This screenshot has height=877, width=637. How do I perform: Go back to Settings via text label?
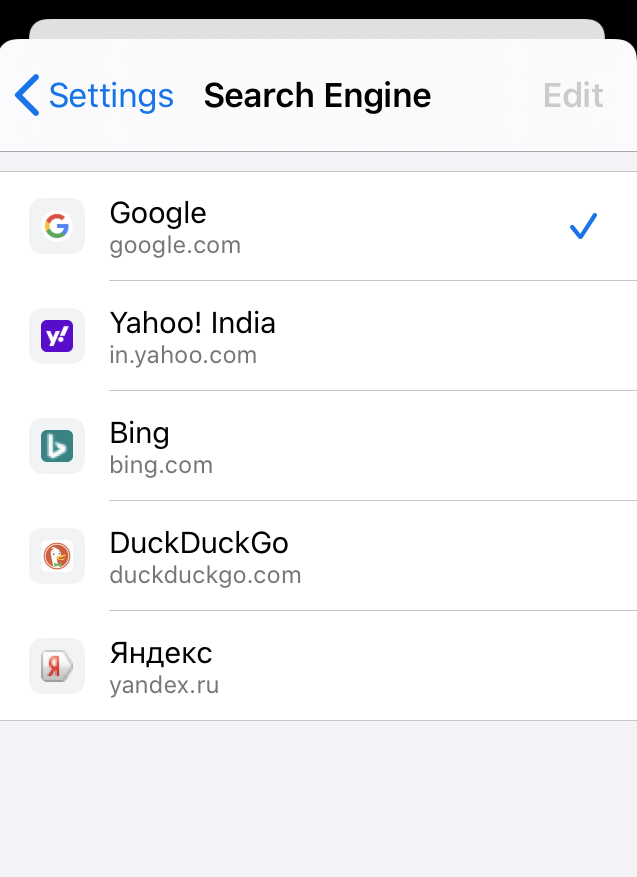pyautogui.click(x=111, y=96)
